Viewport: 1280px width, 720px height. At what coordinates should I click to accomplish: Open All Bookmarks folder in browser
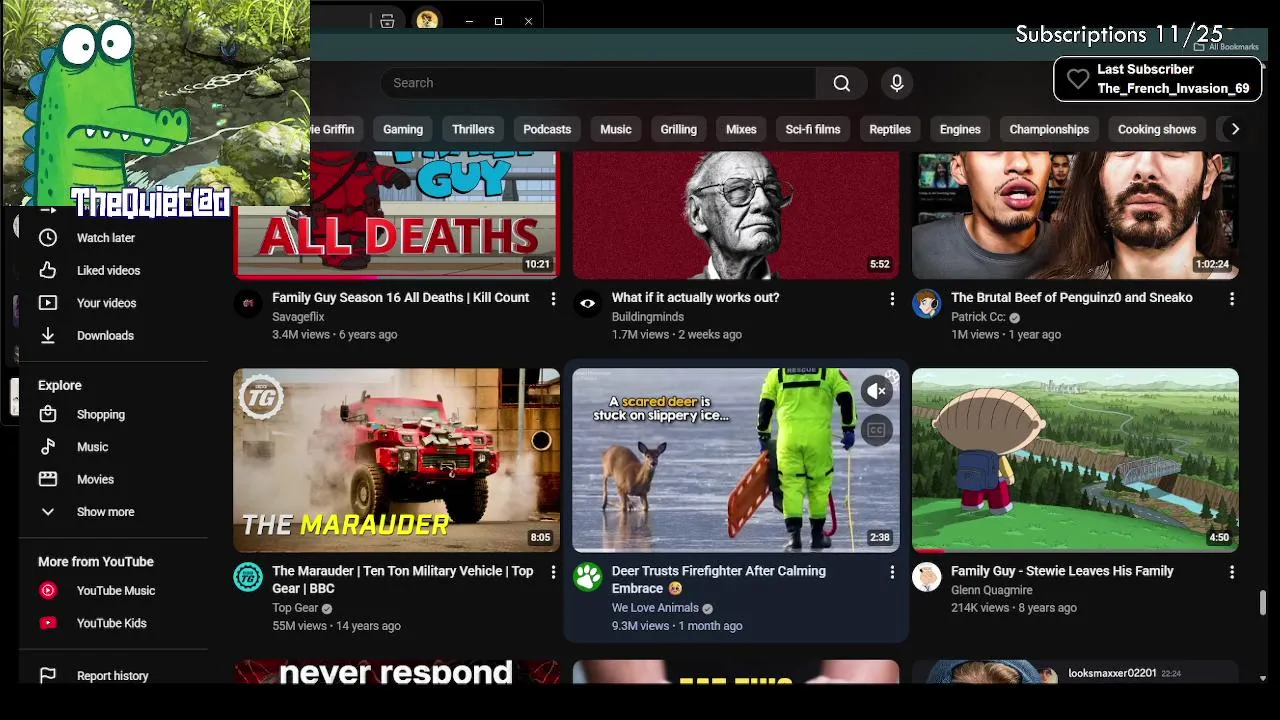point(1226,47)
